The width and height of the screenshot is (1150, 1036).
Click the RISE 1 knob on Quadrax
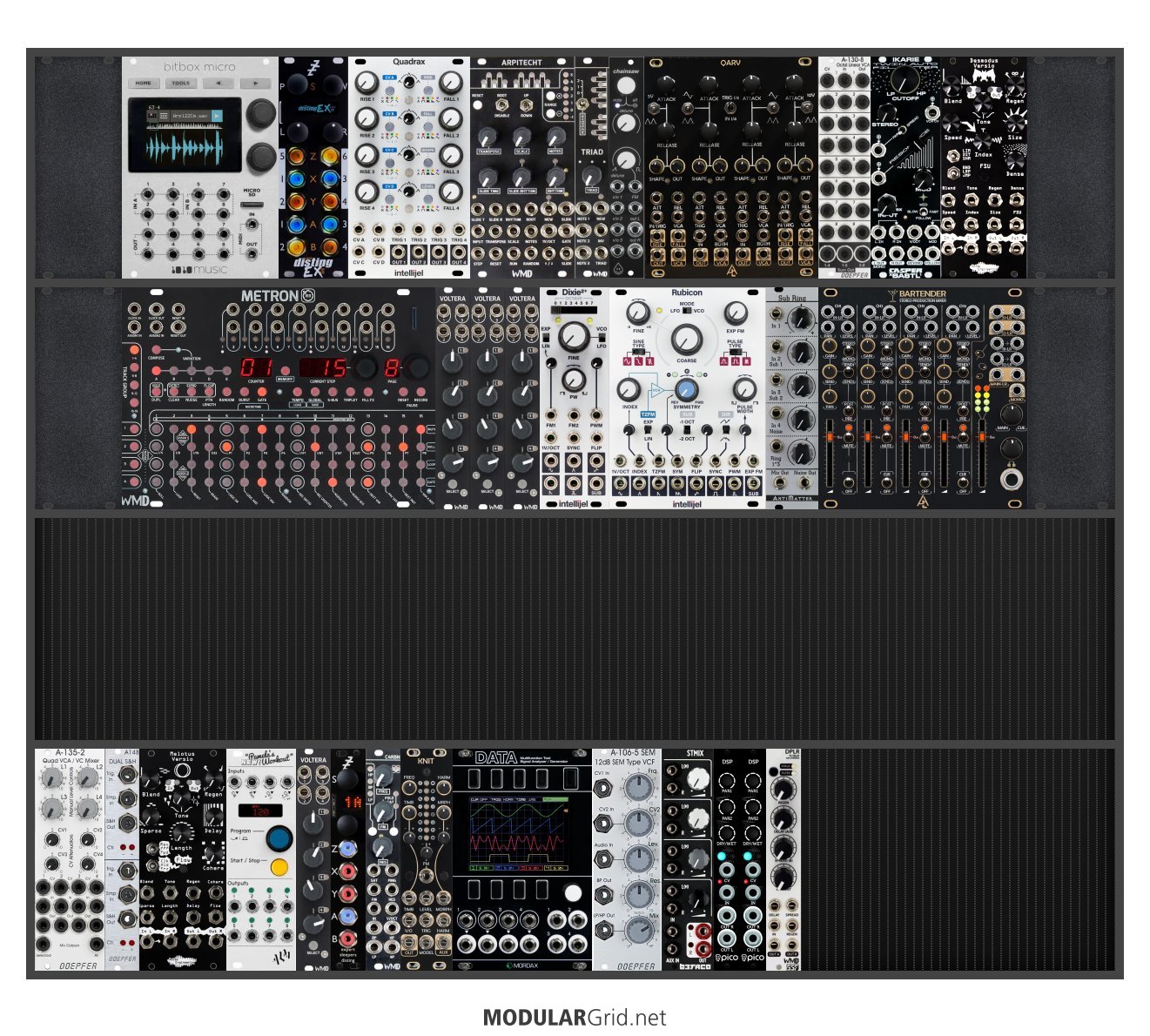pyautogui.click(x=367, y=84)
